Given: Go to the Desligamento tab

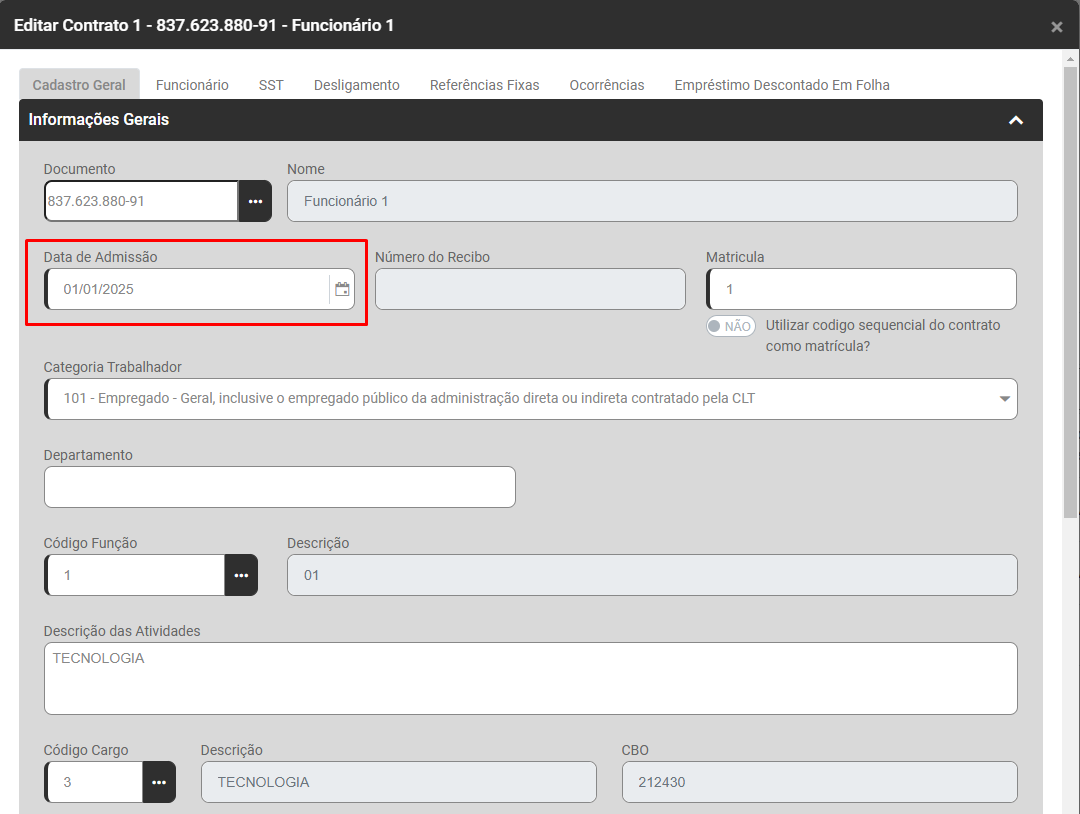Looking at the screenshot, I should [356, 85].
